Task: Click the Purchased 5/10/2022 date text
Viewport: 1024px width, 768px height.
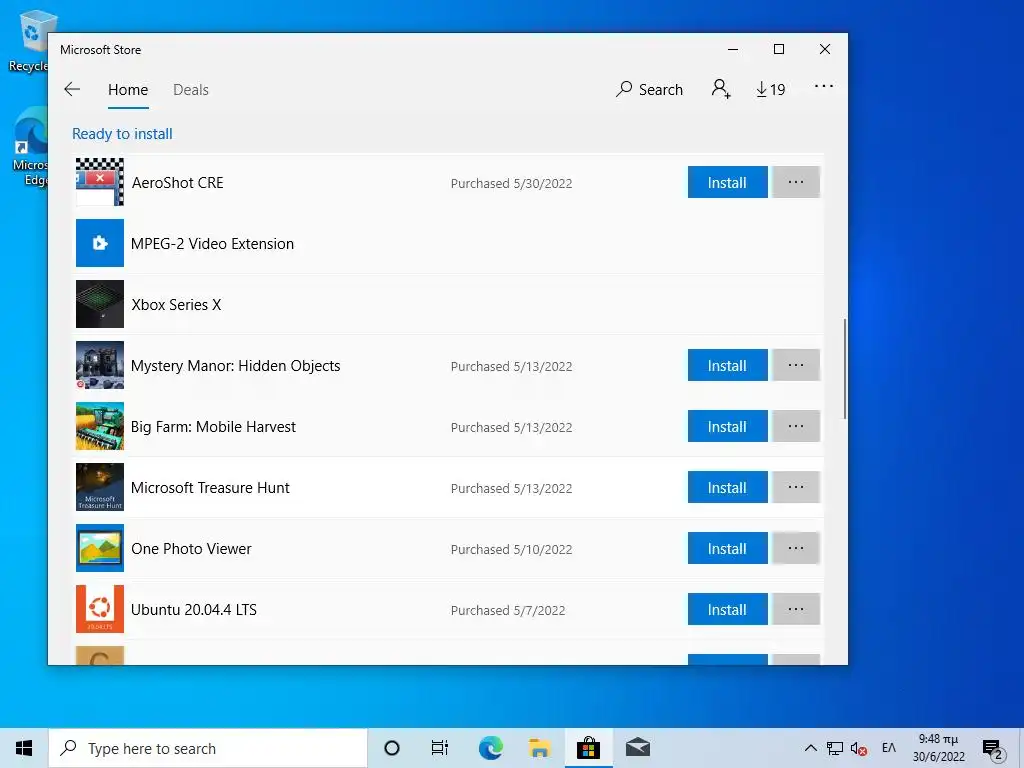Action: (x=511, y=549)
